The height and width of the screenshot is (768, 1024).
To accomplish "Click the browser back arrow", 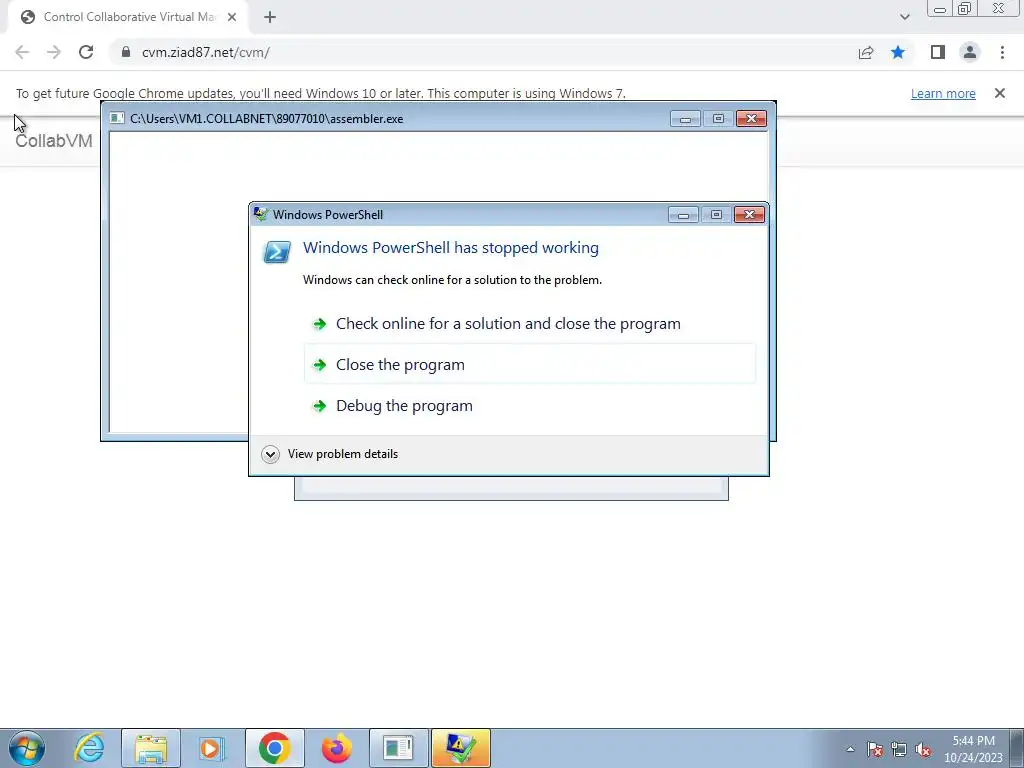I will tap(22, 52).
